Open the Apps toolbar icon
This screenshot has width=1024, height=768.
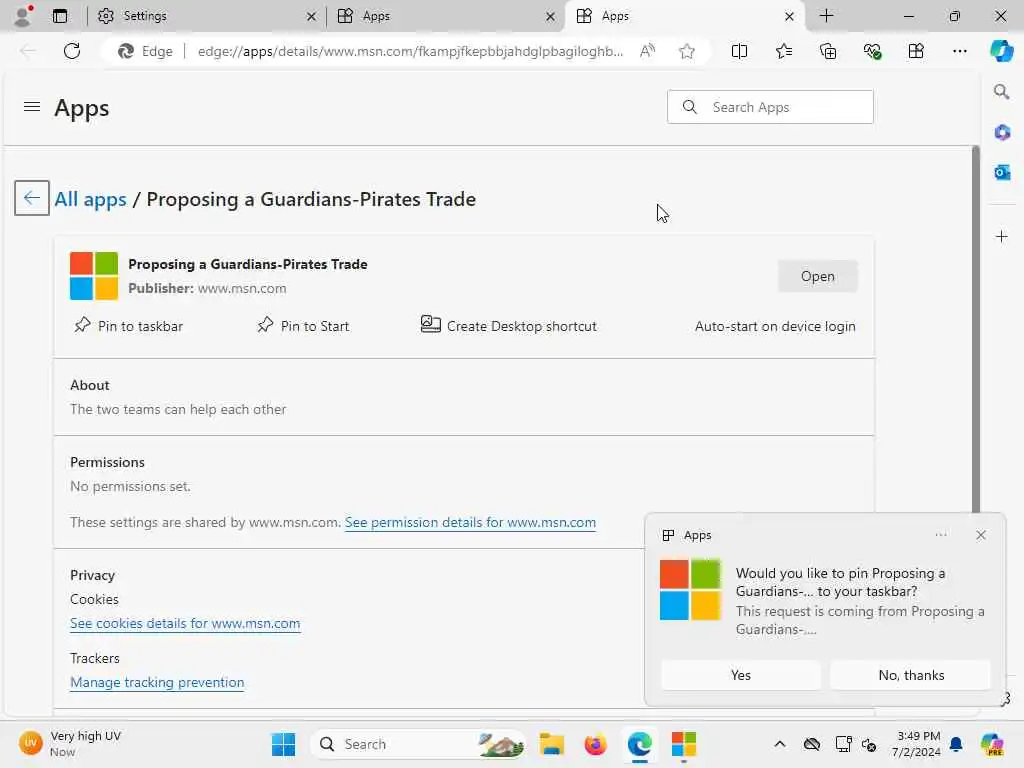[916, 51]
